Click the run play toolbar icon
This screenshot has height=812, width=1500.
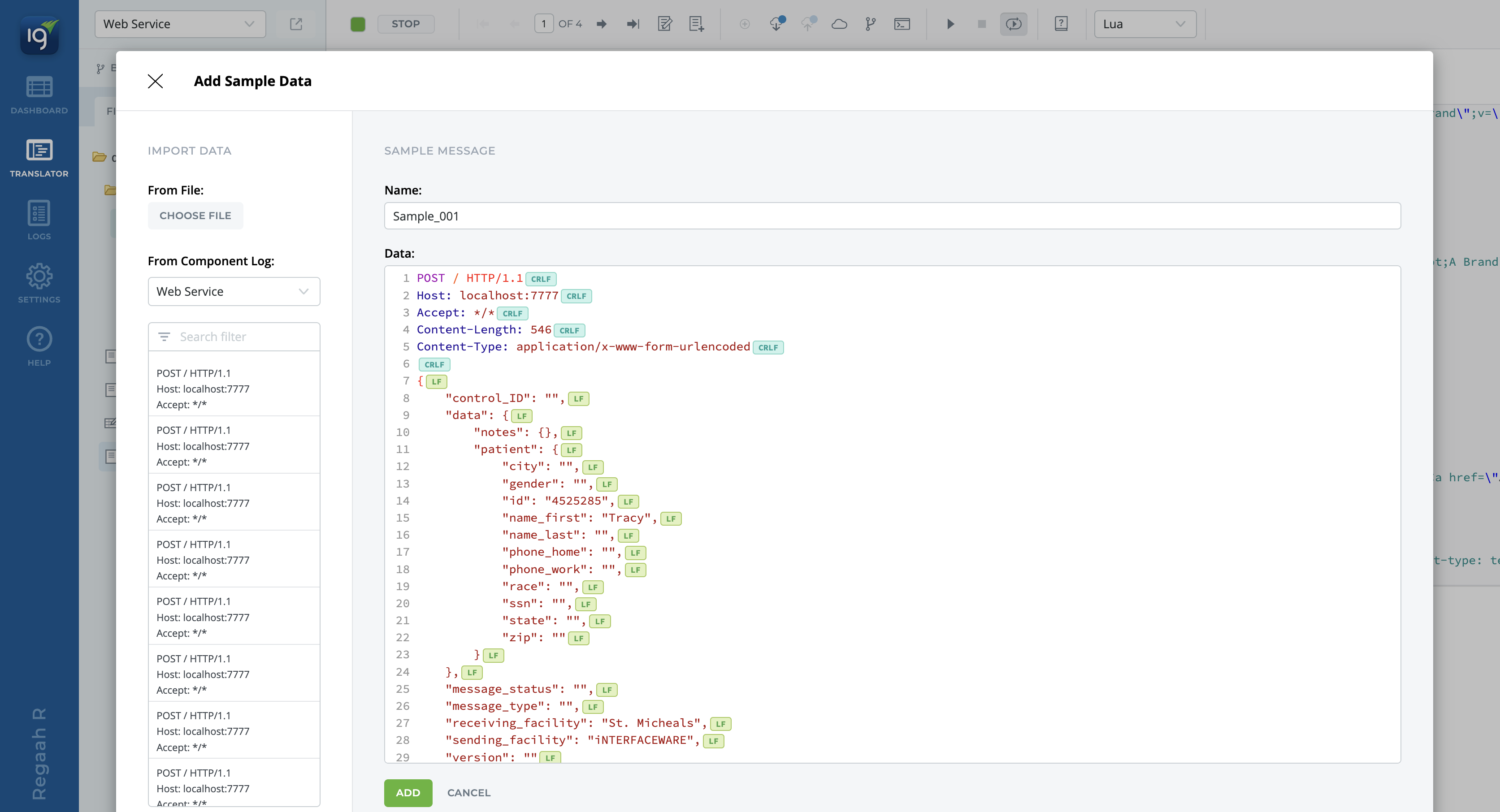(950, 24)
